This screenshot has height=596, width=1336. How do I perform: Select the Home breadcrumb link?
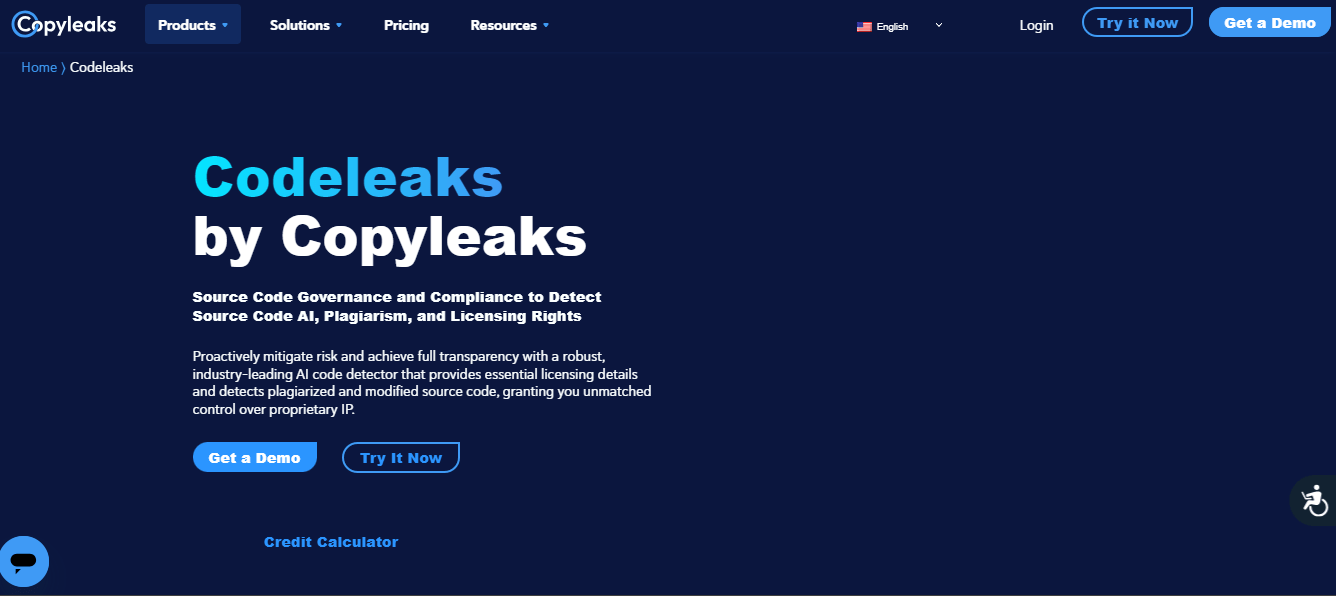click(x=38, y=67)
